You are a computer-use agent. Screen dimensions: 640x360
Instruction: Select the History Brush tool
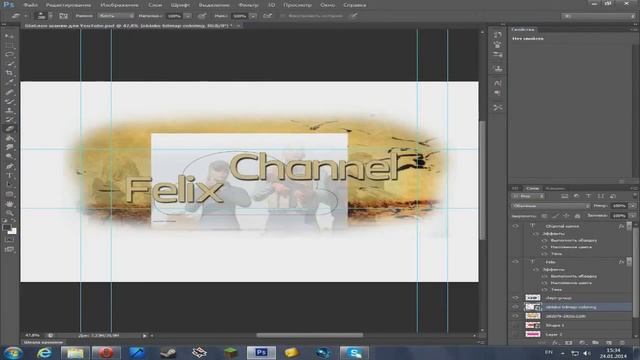tap(9, 120)
